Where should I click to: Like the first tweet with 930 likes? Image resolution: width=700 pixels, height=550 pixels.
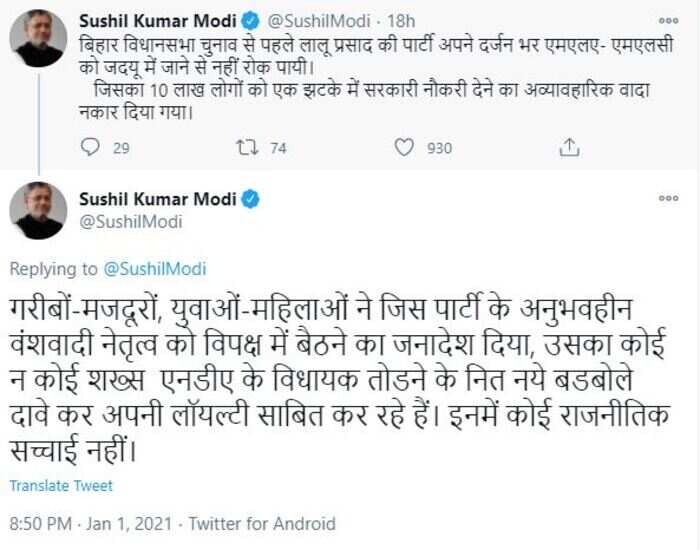click(x=404, y=147)
